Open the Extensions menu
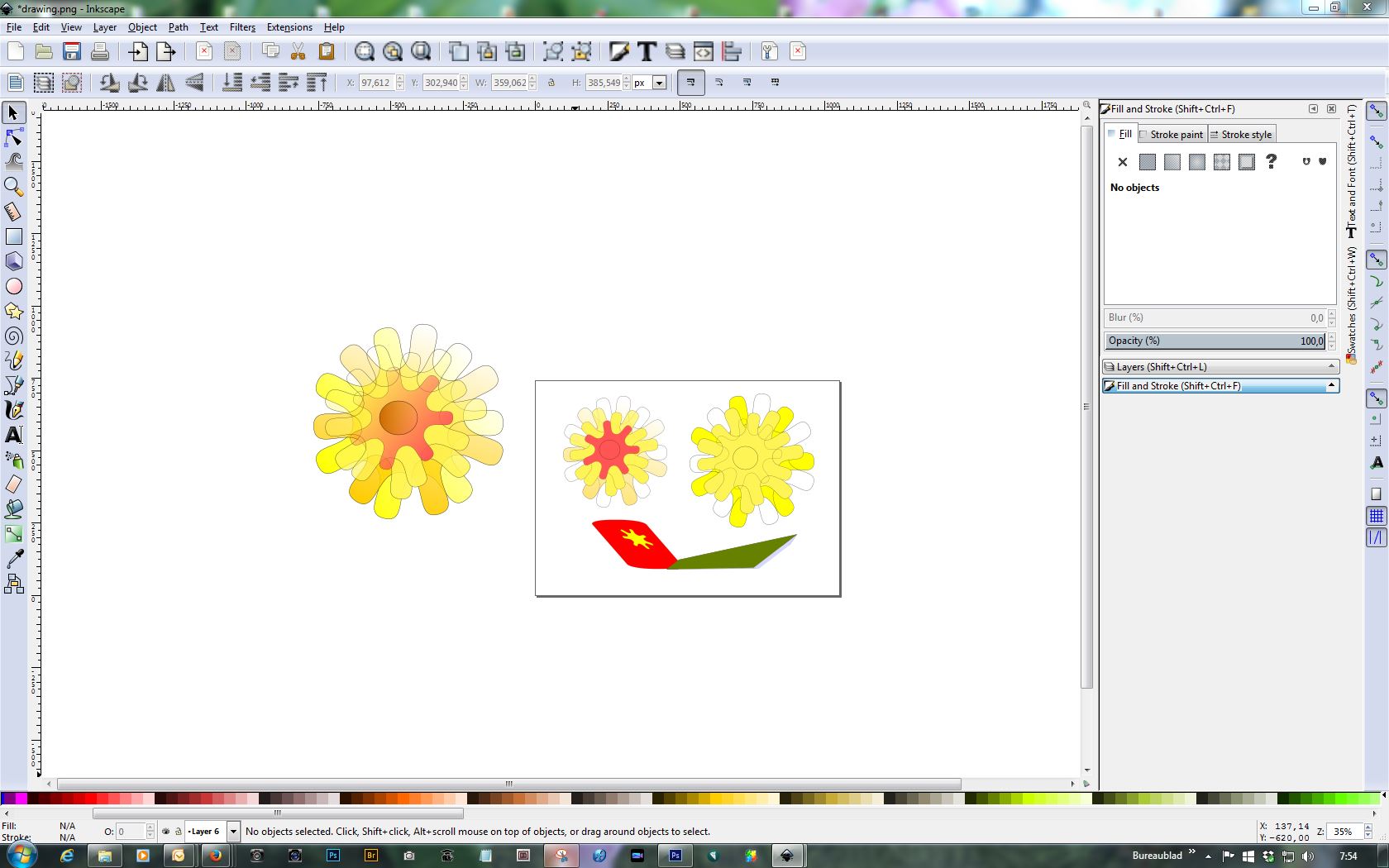 click(289, 27)
